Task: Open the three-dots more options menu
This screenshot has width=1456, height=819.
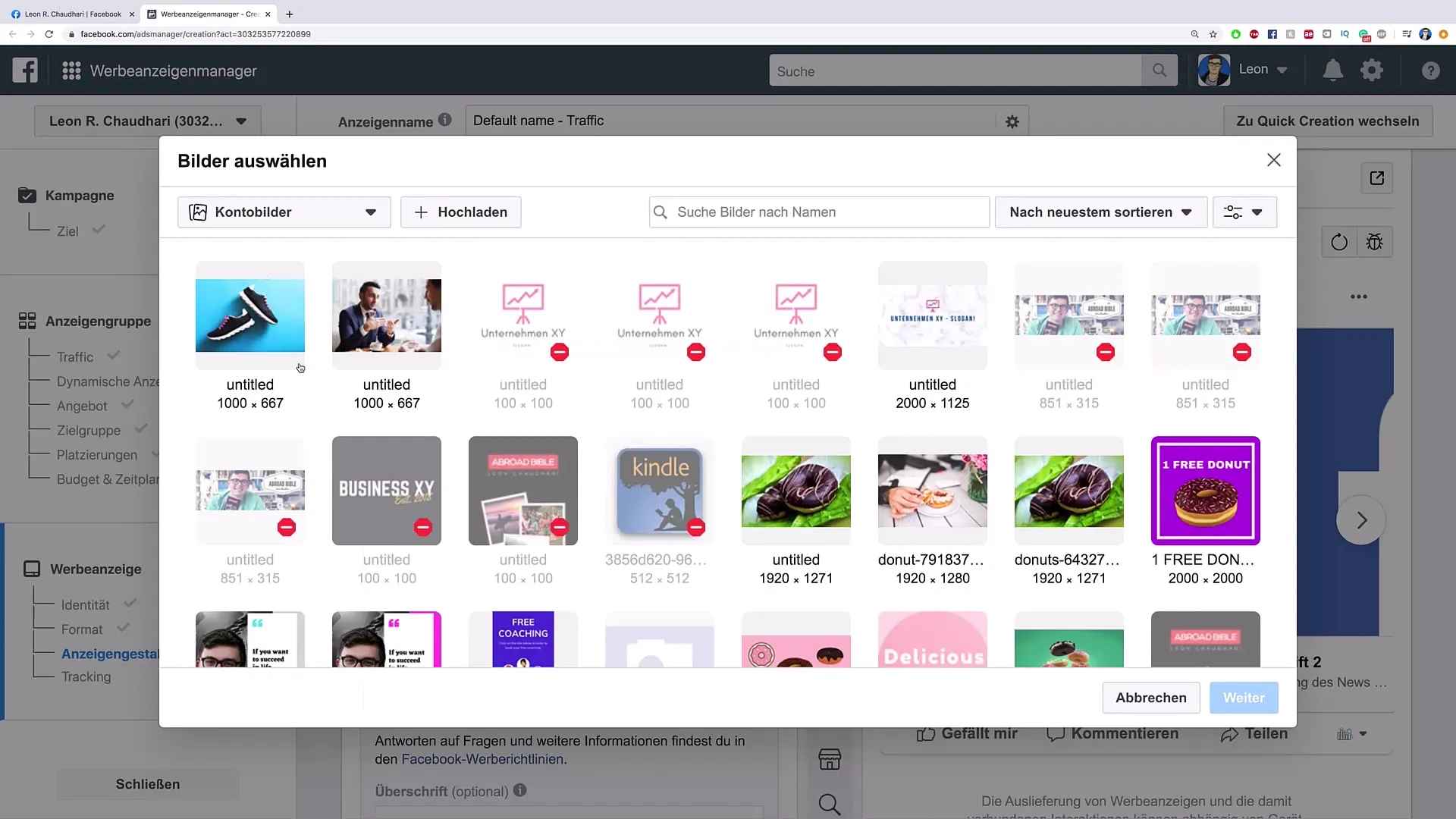Action: click(1359, 297)
